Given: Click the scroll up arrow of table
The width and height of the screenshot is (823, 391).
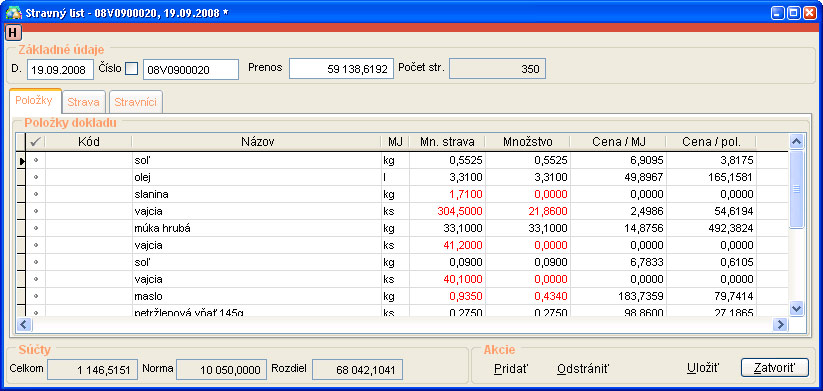Looking at the screenshot, I should click(x=797, y=141).
